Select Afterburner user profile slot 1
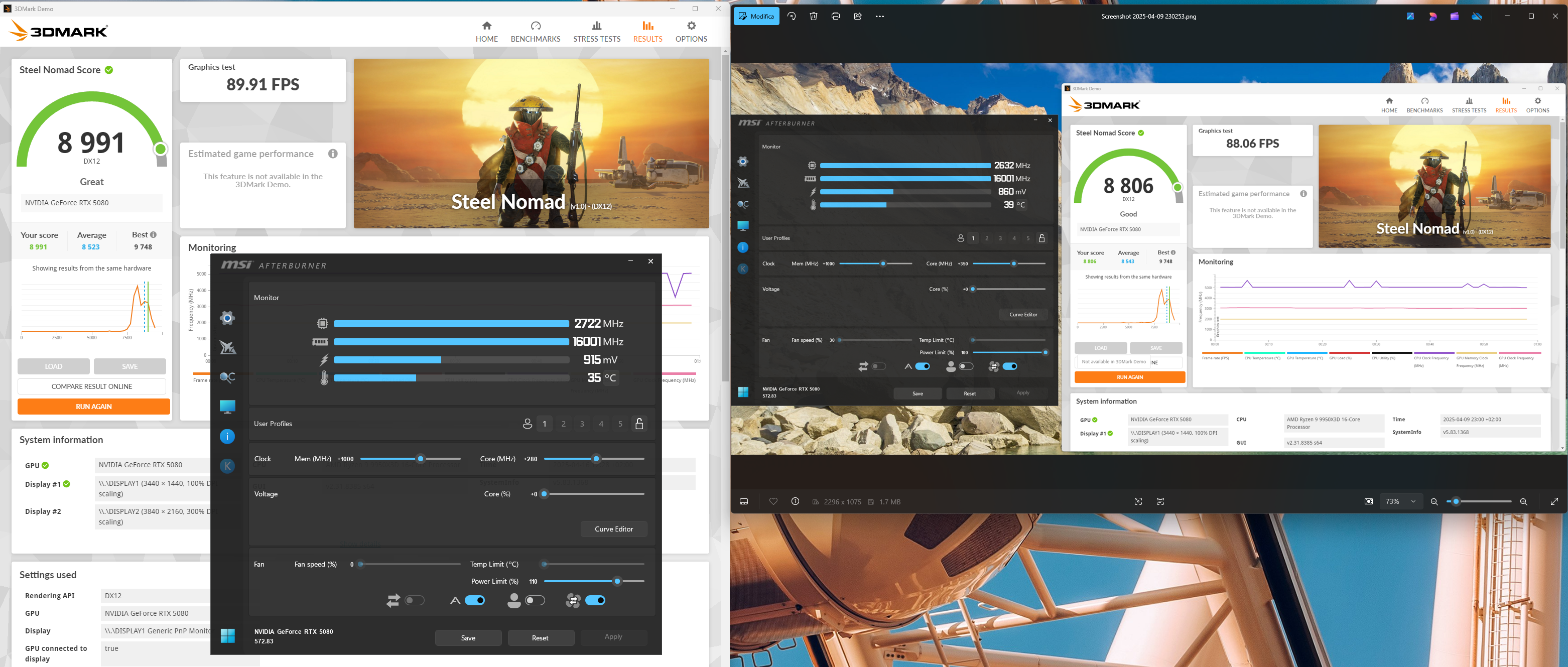 click(544, 424)
